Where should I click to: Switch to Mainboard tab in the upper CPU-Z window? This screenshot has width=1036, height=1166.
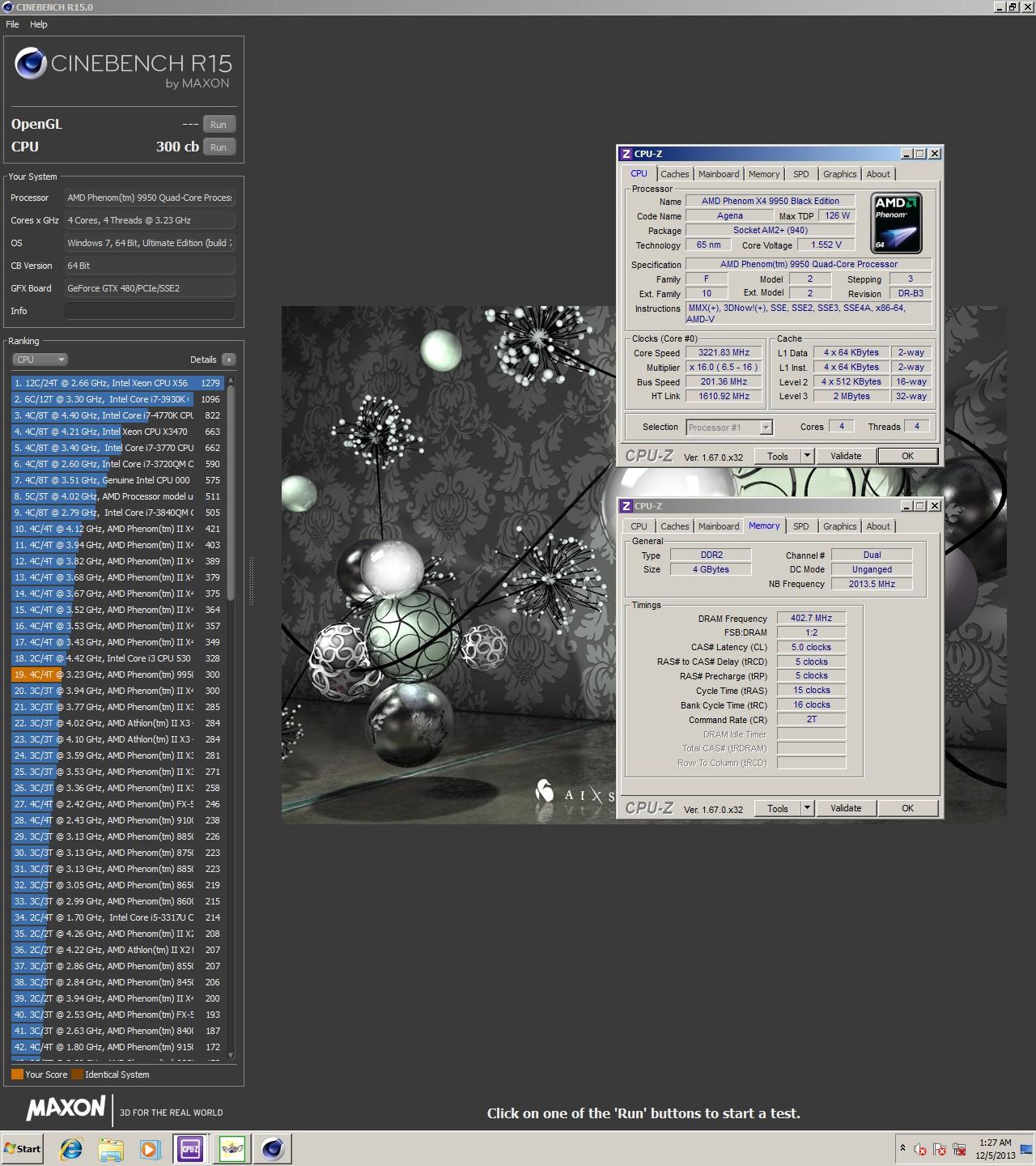tap(719, 174)
